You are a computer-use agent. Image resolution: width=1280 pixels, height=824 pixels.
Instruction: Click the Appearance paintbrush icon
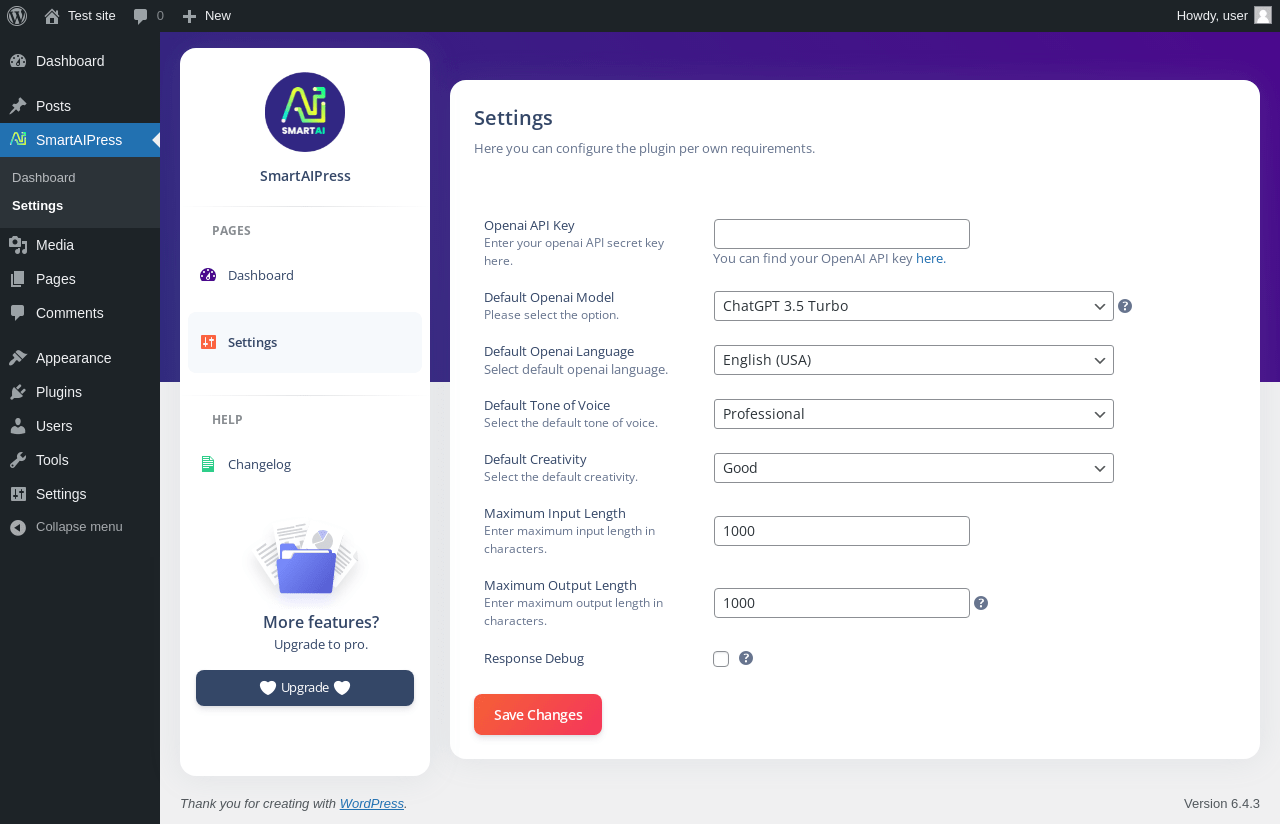coord(18,358)
